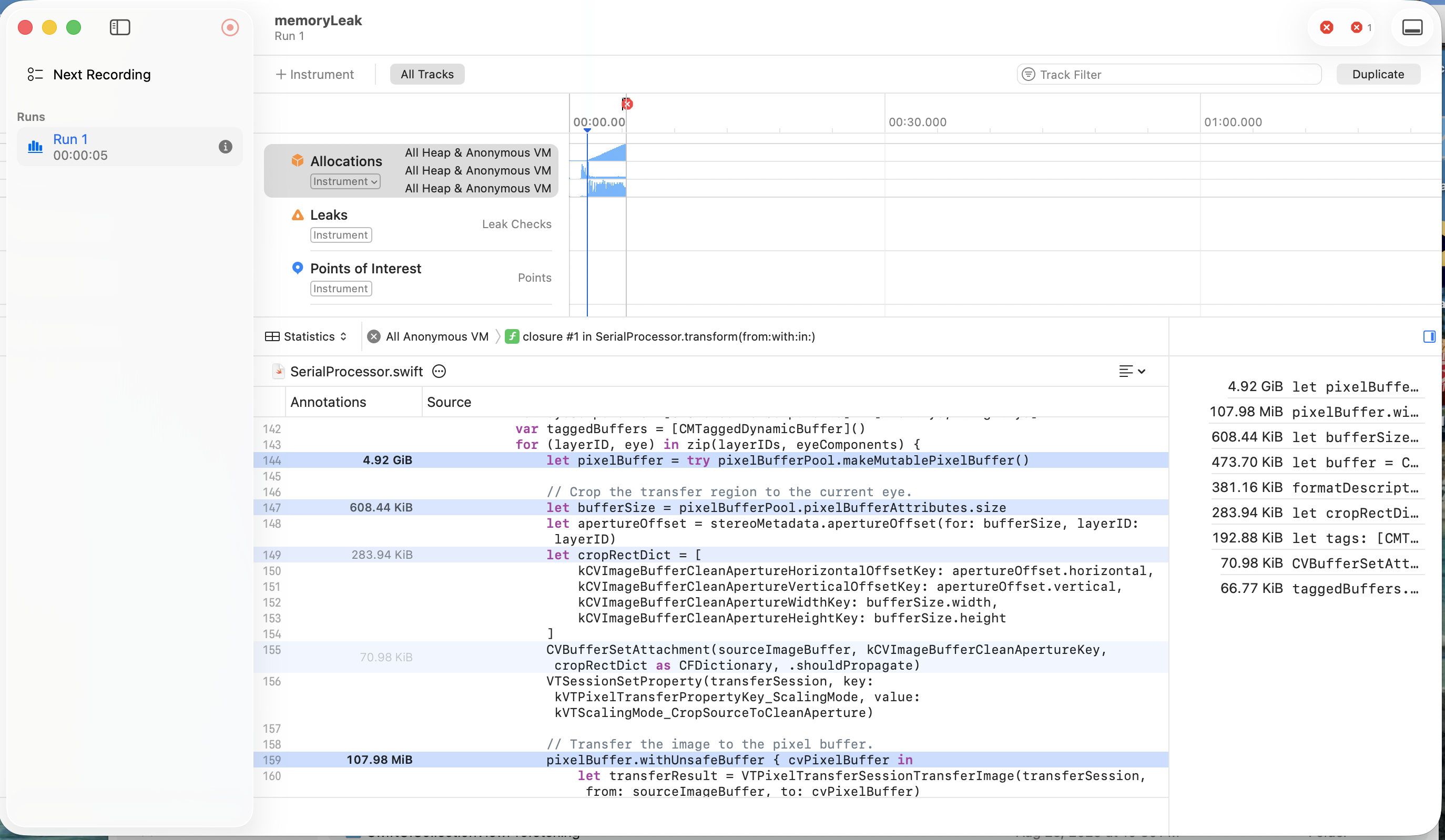Click the Points of Interest pin icon
The height and width of the screenshot is (840, 1445).
coord(297,268)
